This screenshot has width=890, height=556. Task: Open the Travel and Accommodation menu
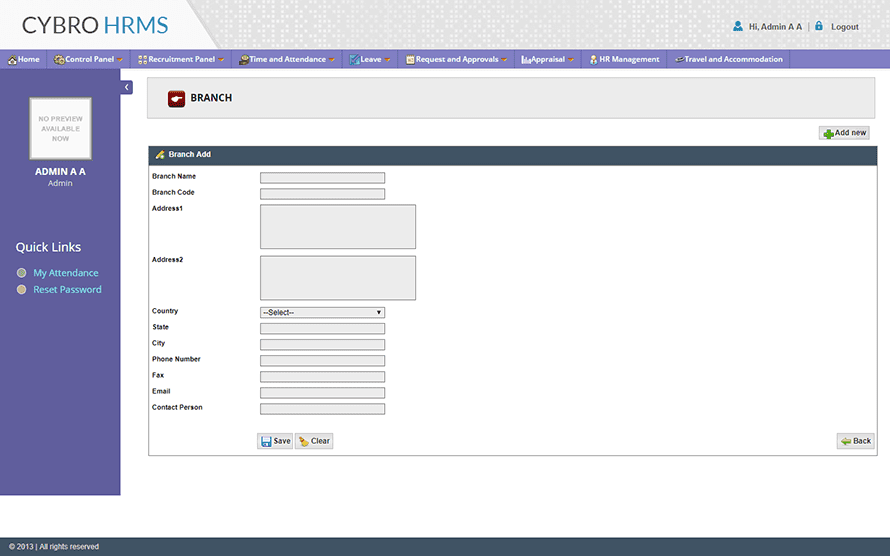pyautogui.click(x=728, y=60)
